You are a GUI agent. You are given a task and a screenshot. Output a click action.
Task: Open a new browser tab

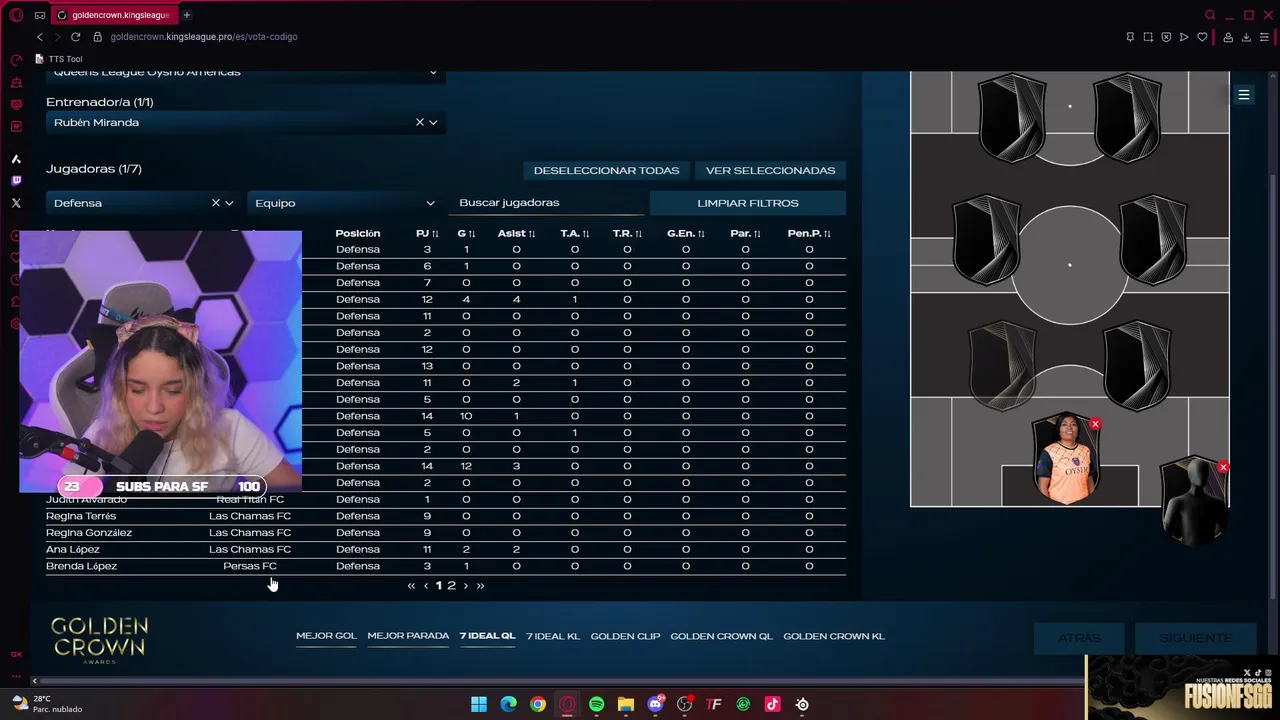pyautogui.click(x=187, y=15)
